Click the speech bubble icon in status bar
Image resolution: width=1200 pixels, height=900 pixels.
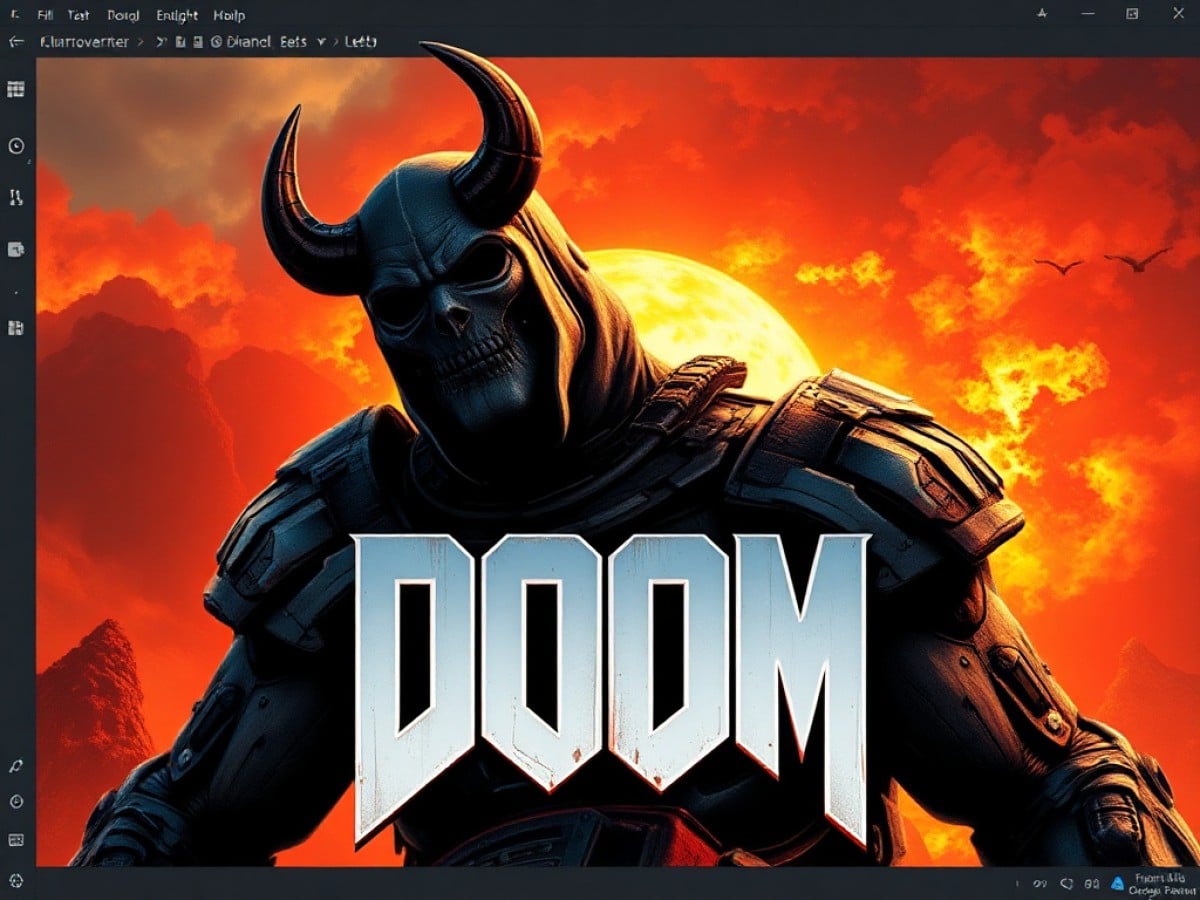pyautogui.click(x=1069, y=884)
